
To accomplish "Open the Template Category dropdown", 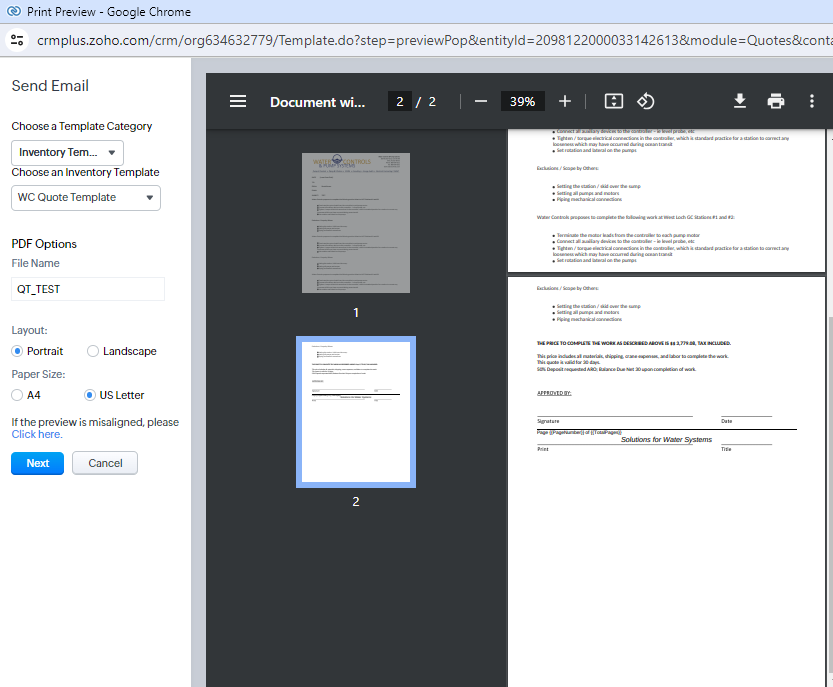I will pyautogui.click(x=67, y=152).
